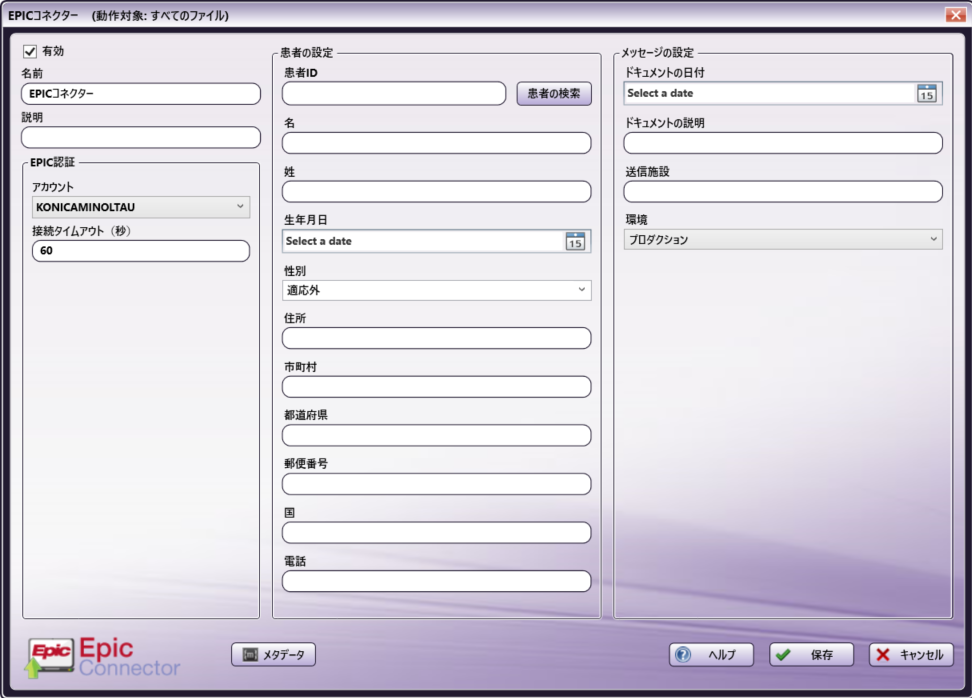Open the document date calendar picker icon
The image size is (972, 698).
coord(927,94)
